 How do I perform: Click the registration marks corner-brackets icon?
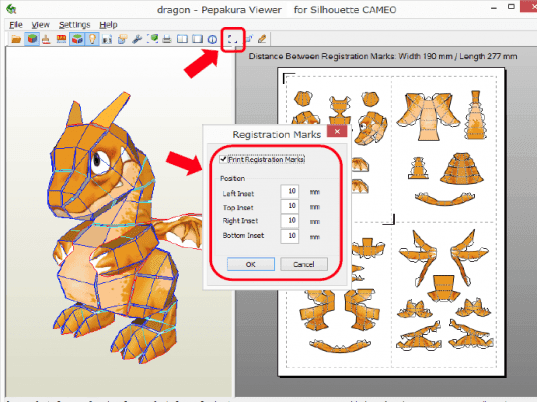(232, 40)
